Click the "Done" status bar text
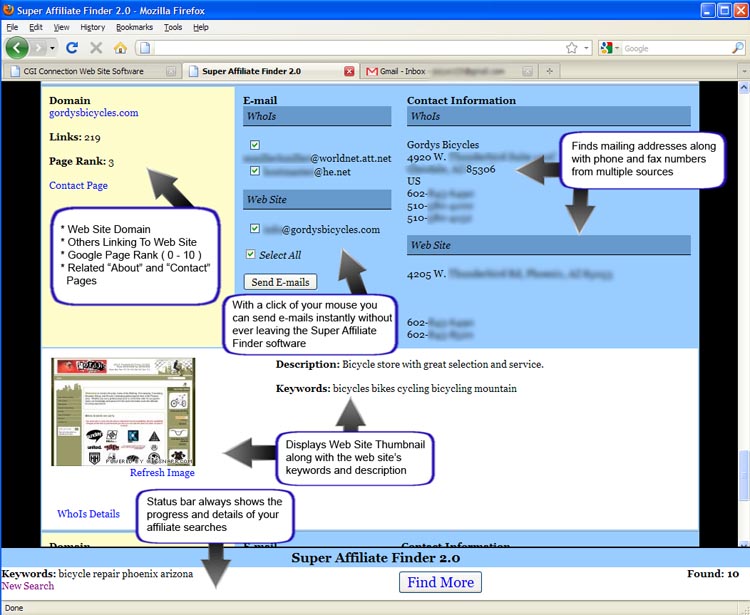Image resolution: width=750 pixels, height=615 pixels. tap(14, 608)
